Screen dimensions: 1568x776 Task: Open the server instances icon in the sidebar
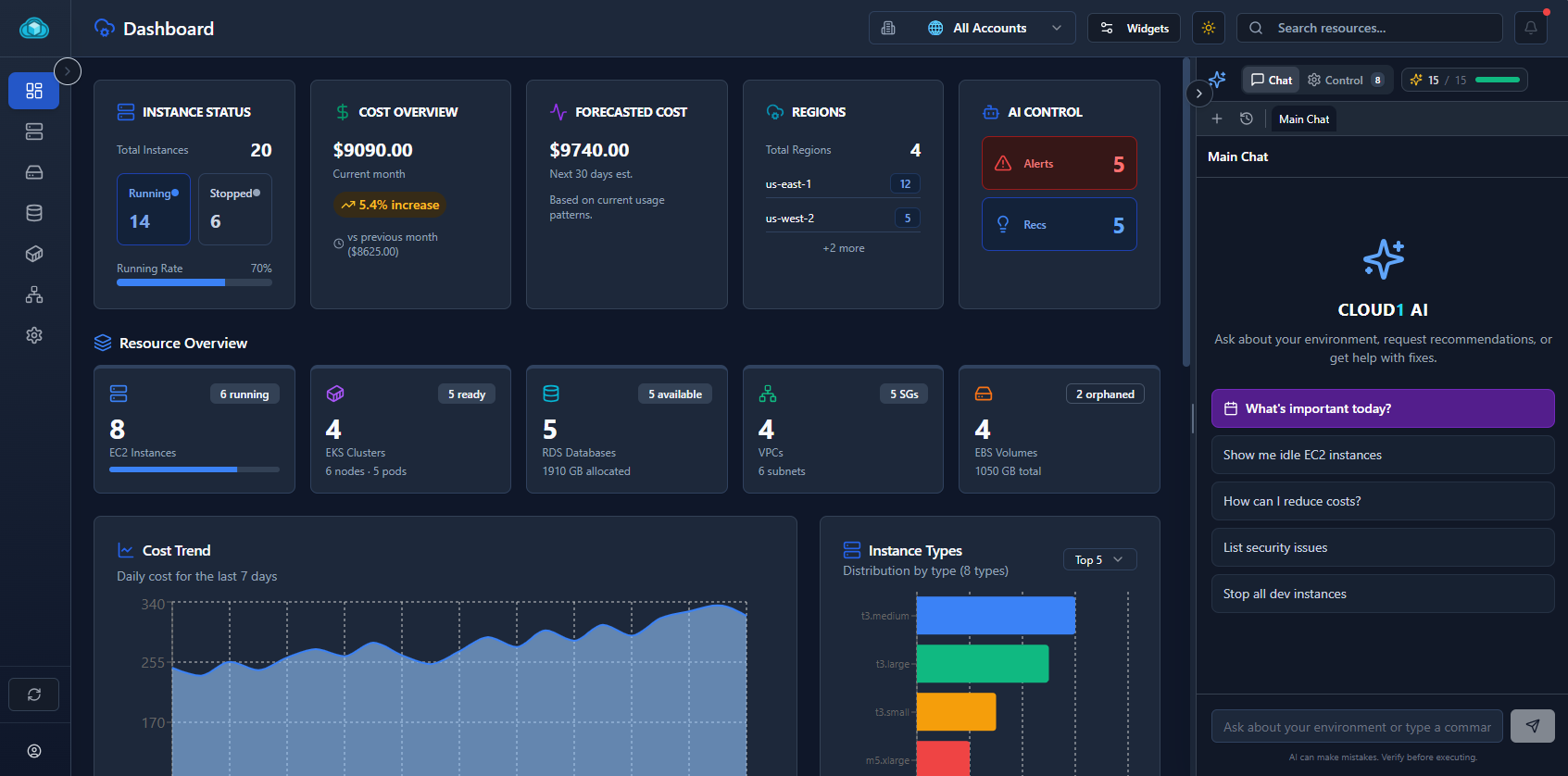[34, 131]
